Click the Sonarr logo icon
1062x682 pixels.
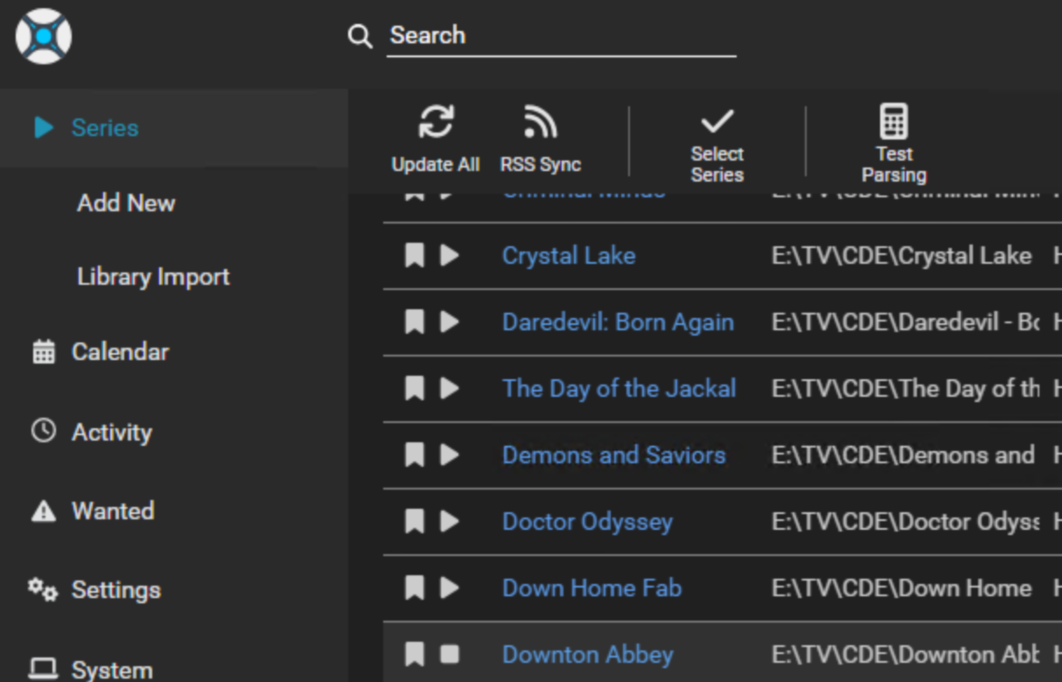pos(44,37)
